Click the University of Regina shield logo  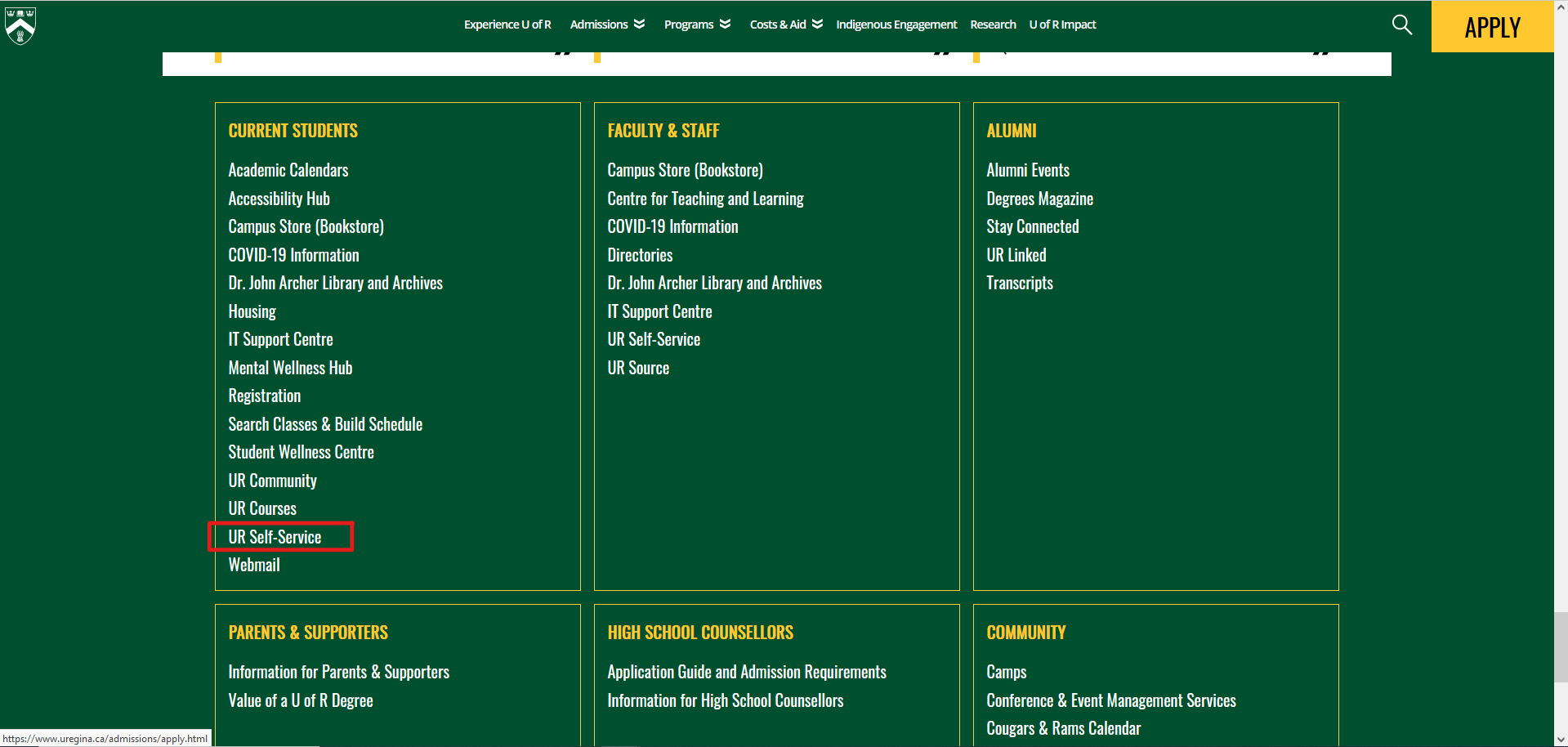click(x=20, y=25)
